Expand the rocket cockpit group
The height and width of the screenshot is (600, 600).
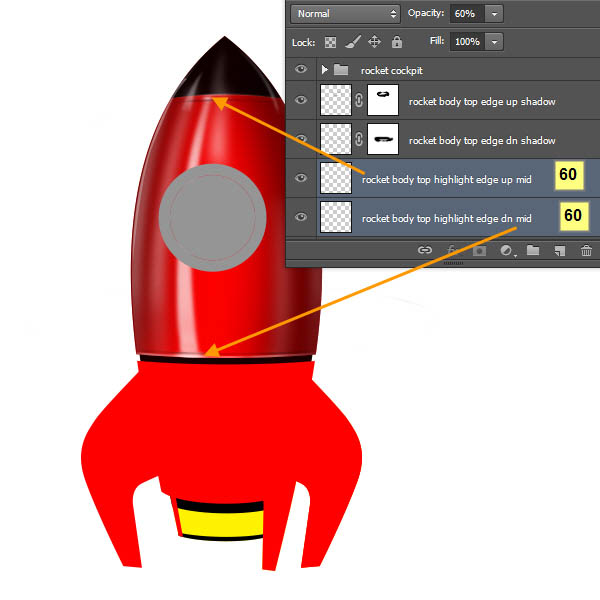[x=324, y=70]
